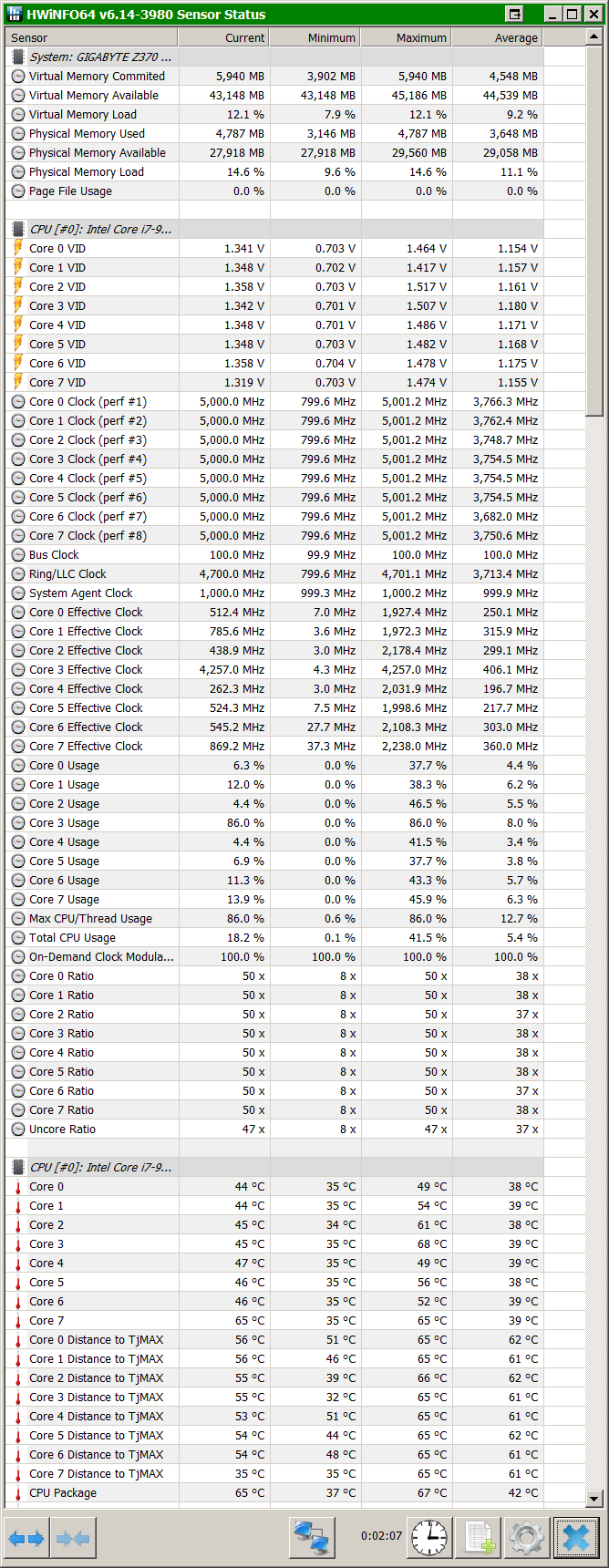This screenshot has height=1568, width=609.
Task: Click the scrollbar down arrow
Action: 594,1498
